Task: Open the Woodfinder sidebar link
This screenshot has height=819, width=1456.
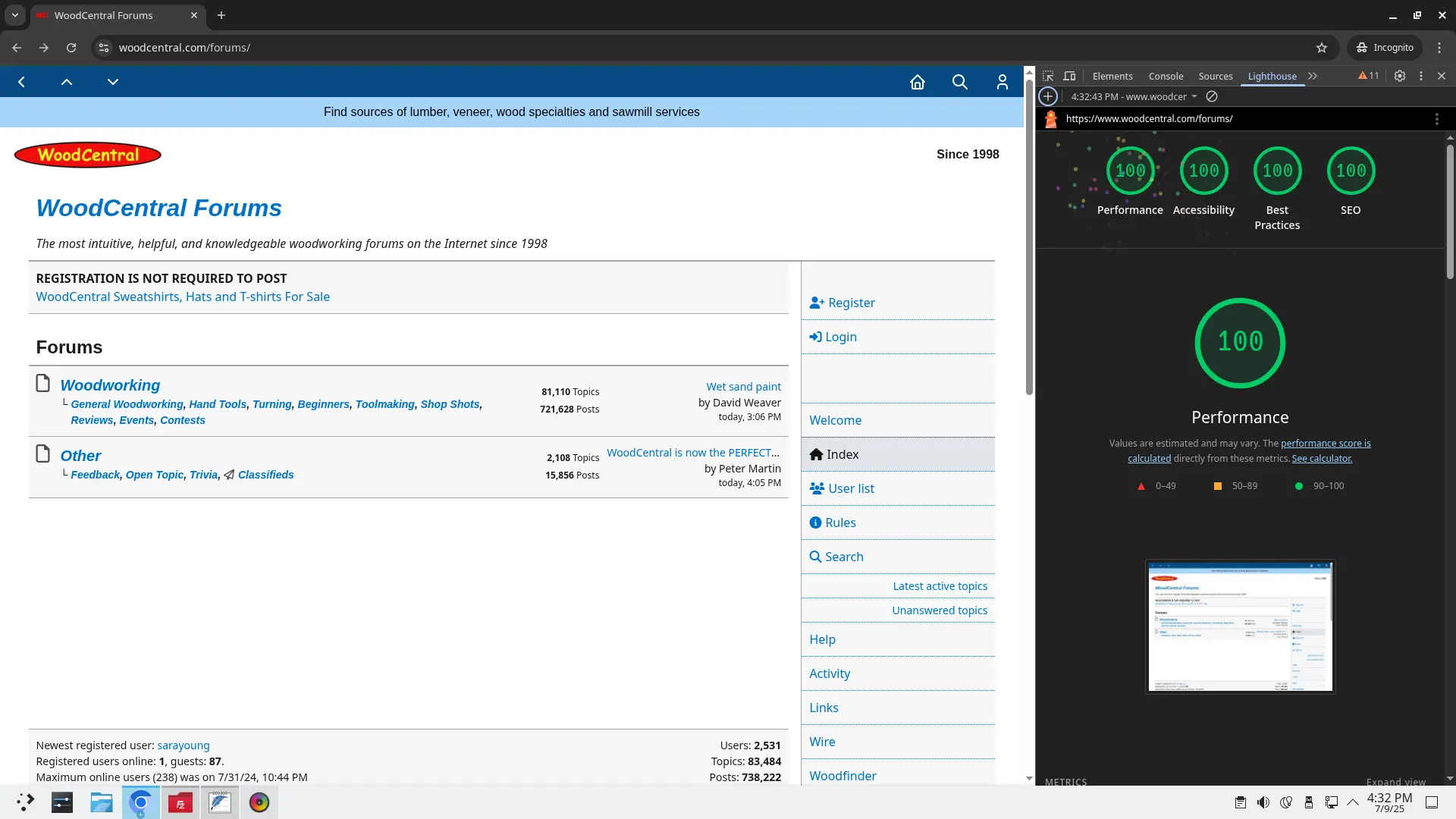Action: pos(843,776)
